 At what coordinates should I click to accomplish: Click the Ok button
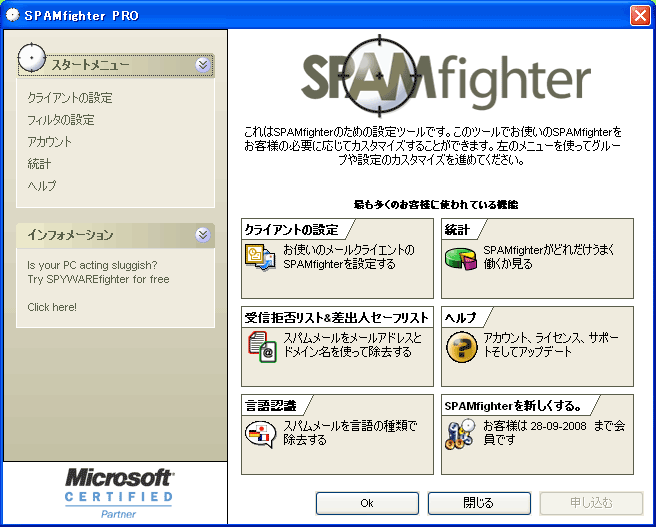click(367, 503)
